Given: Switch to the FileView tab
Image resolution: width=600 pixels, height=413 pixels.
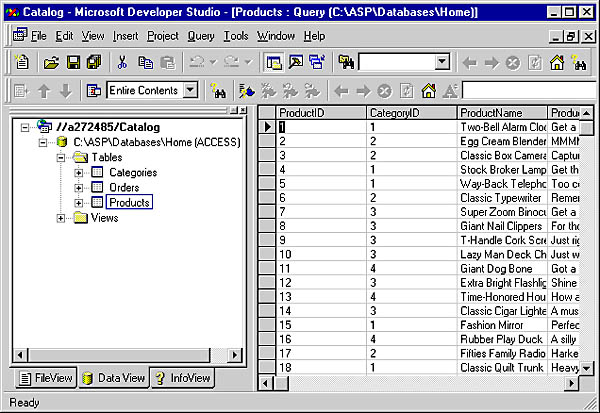Looking at the screenshot, I should pyautogui.click(x=45, y=378).
